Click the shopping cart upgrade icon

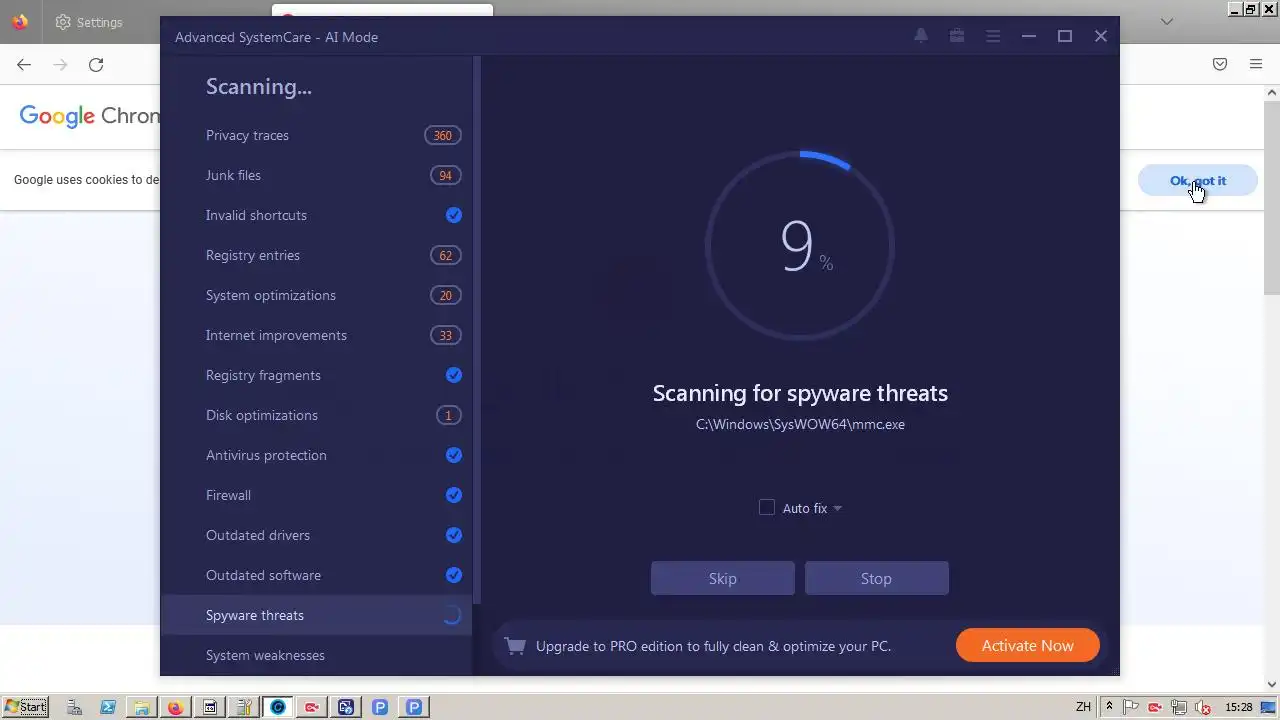coord(515,646)
